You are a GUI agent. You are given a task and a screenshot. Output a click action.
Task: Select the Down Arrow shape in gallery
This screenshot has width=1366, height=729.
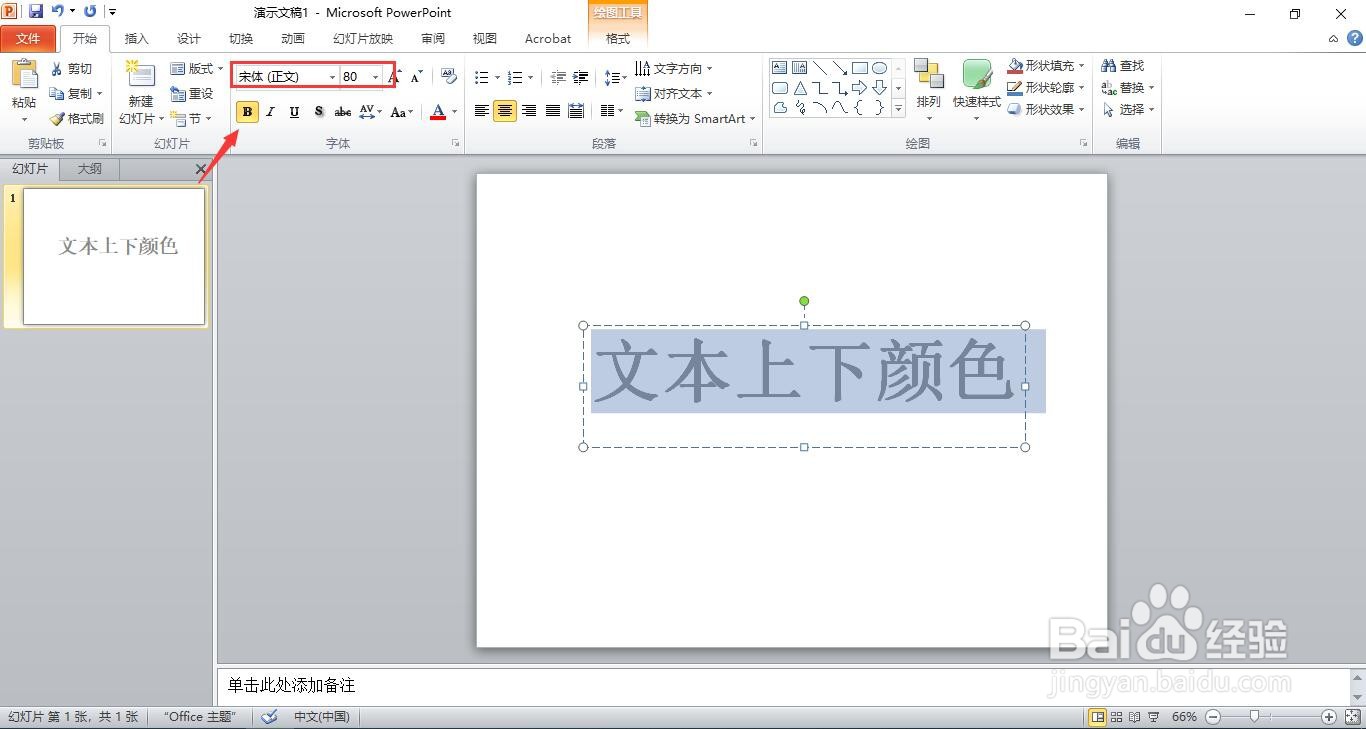click(x=879, y=88)
